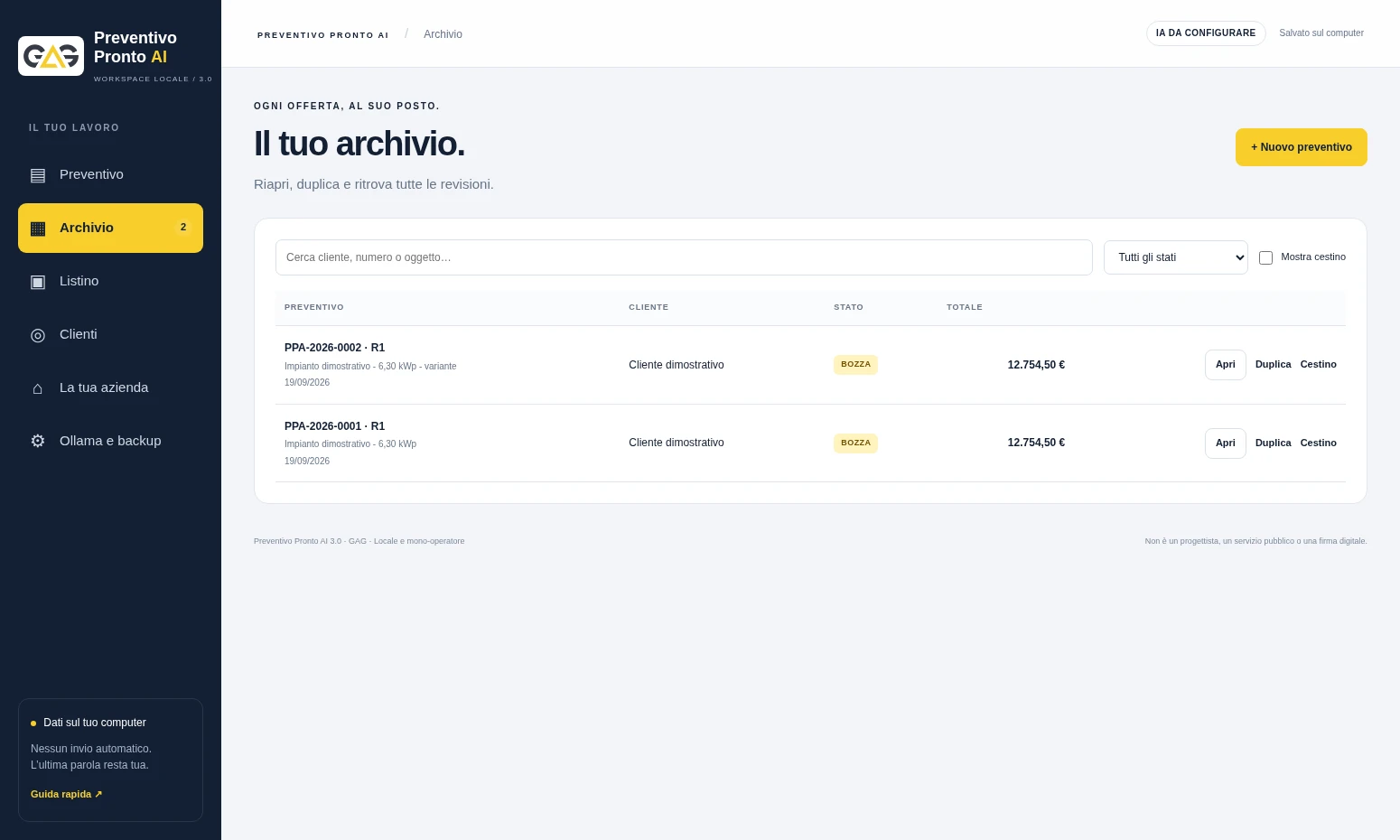Click the Archivio grid icon in sidebar
This screenshot has height=840, width=1400.
[38, 229]
